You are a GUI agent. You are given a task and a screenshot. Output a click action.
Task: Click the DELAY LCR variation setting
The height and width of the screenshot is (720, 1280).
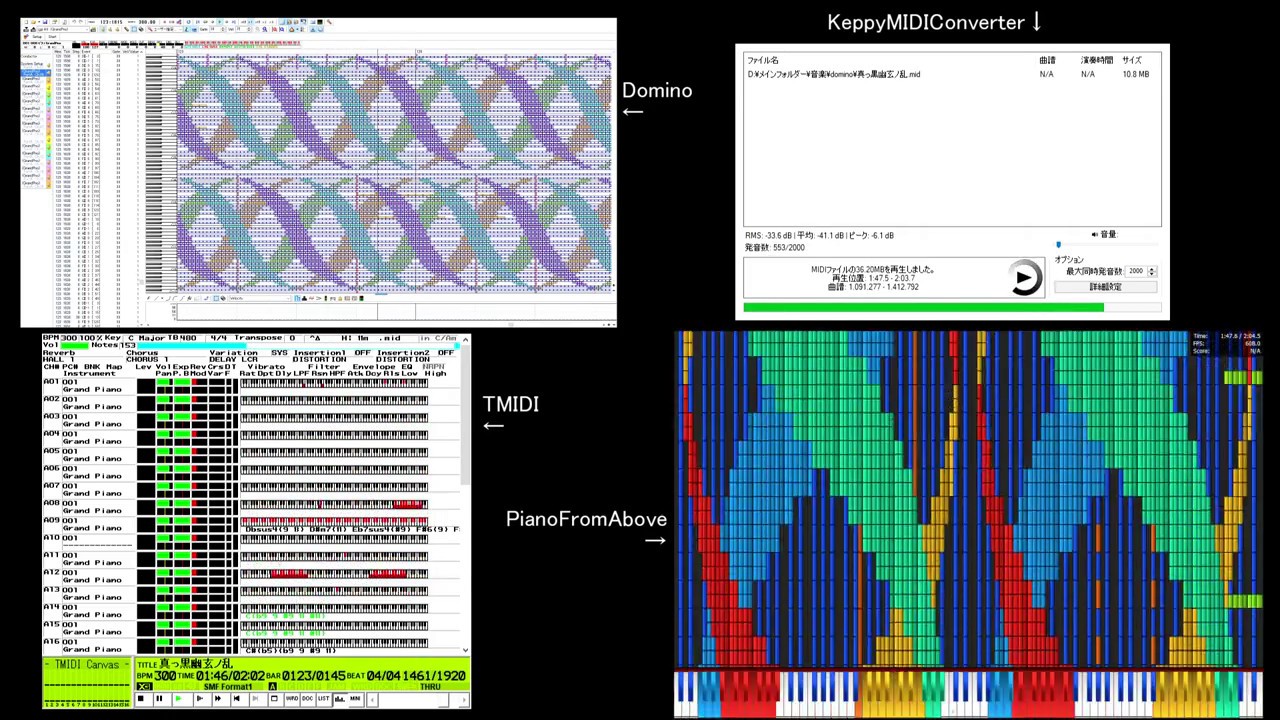pyautogui.click(x=234, y=360)
